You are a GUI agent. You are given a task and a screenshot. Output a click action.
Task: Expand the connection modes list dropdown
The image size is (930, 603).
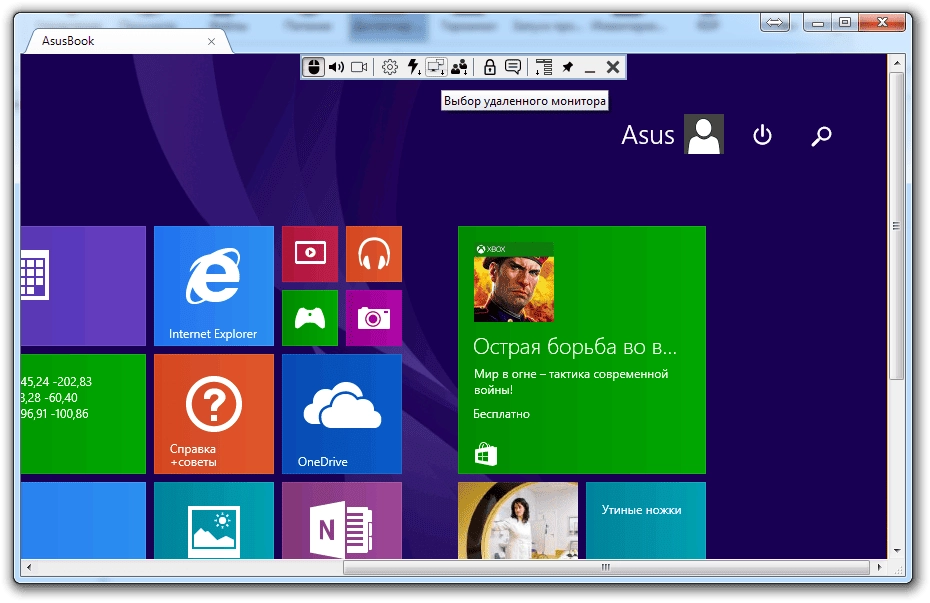point(543,67)
